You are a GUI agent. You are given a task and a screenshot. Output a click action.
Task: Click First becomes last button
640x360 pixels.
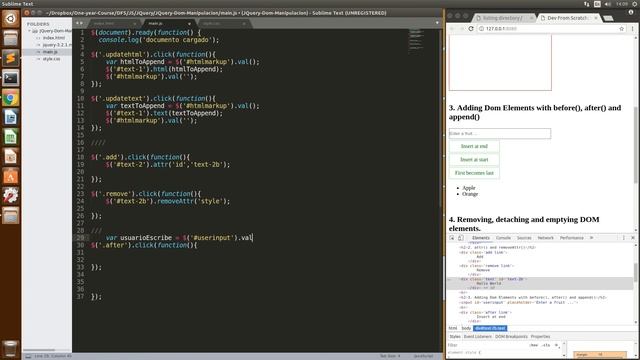pos(474,173)
